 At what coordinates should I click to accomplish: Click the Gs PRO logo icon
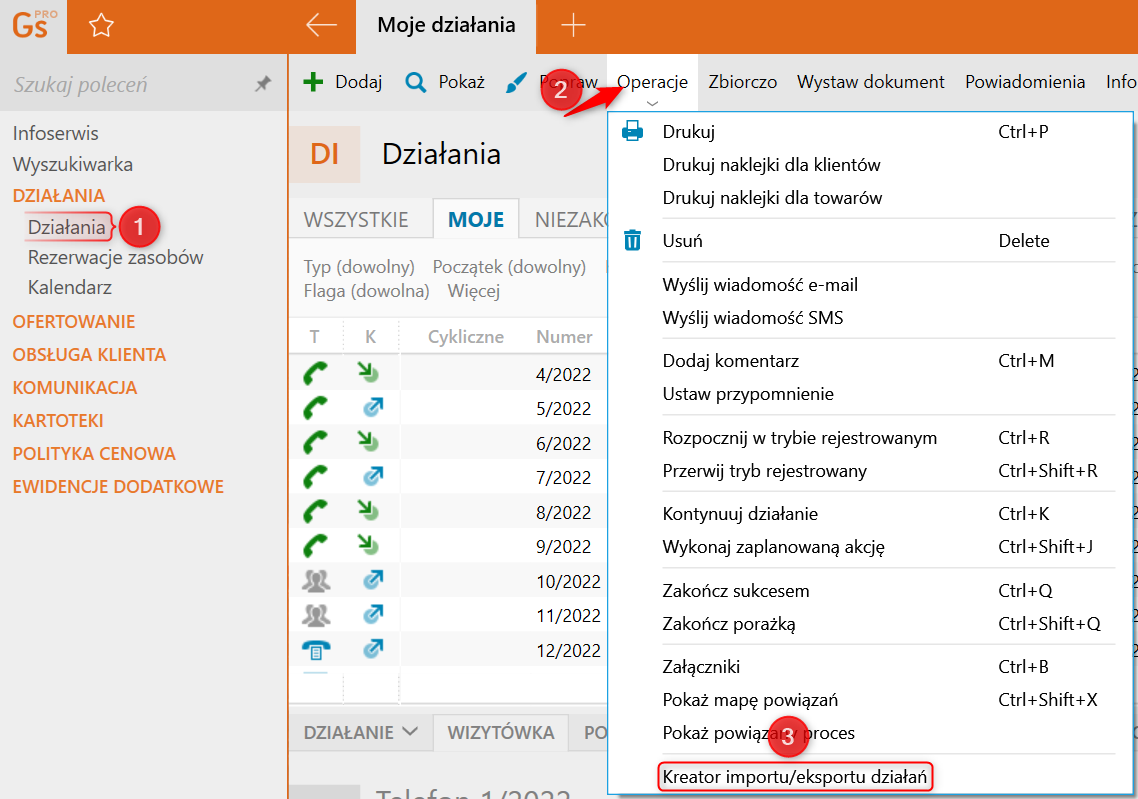33,25
